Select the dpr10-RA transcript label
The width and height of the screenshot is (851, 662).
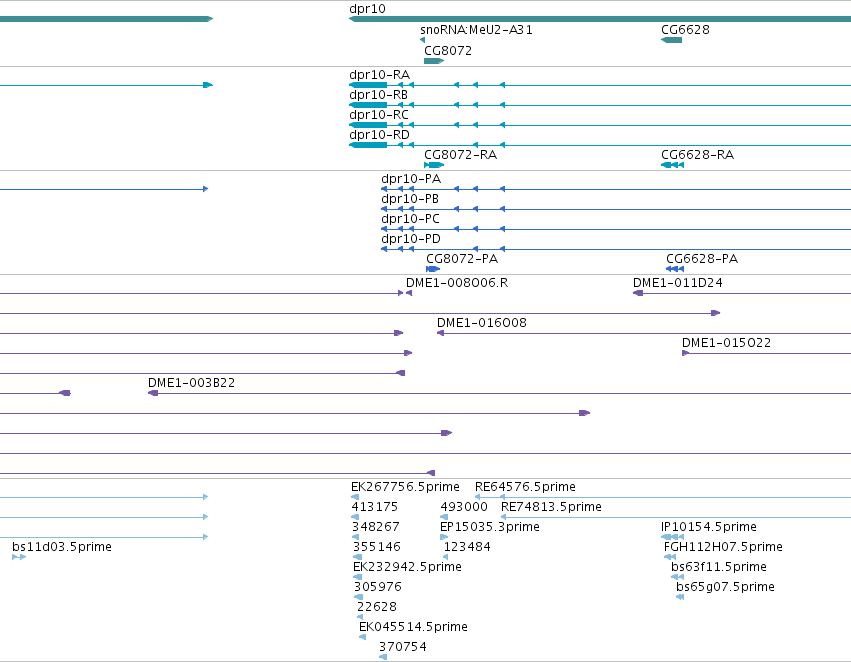379,75
